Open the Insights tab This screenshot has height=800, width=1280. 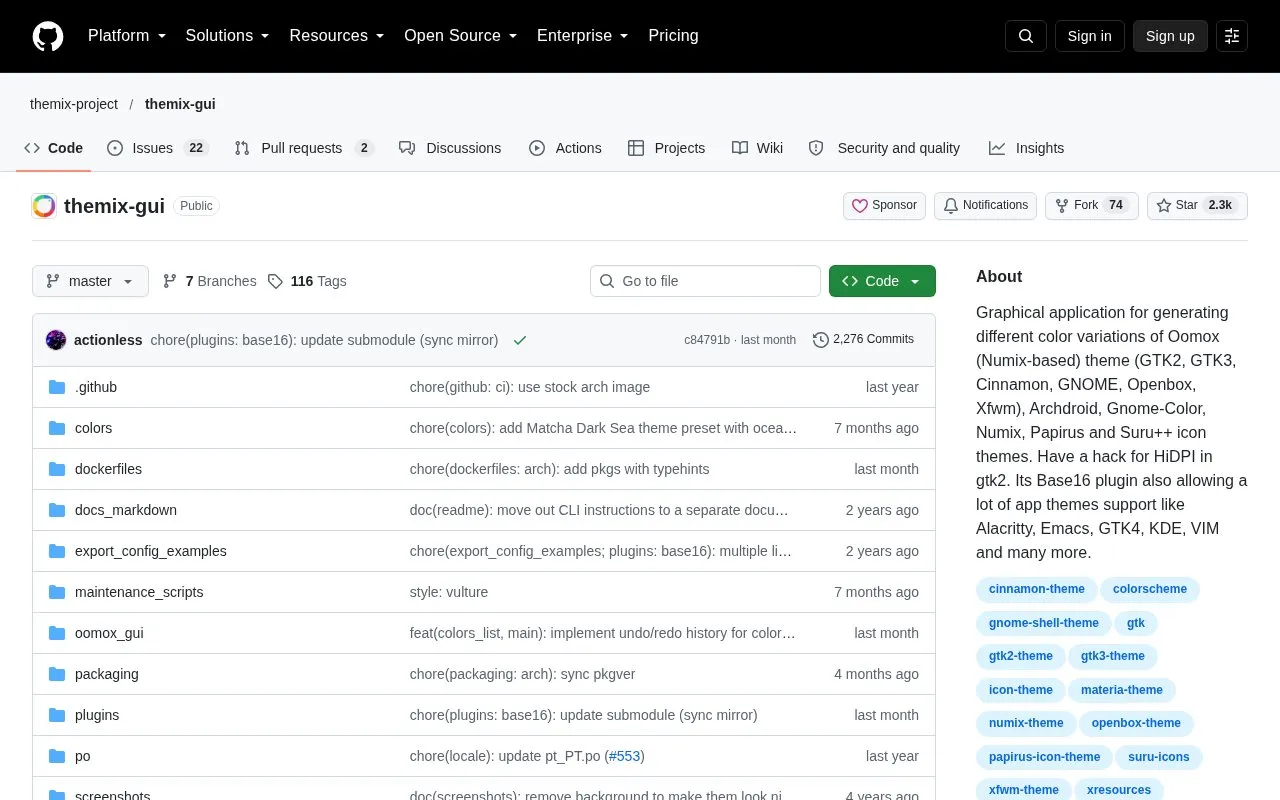(1027, 148)
